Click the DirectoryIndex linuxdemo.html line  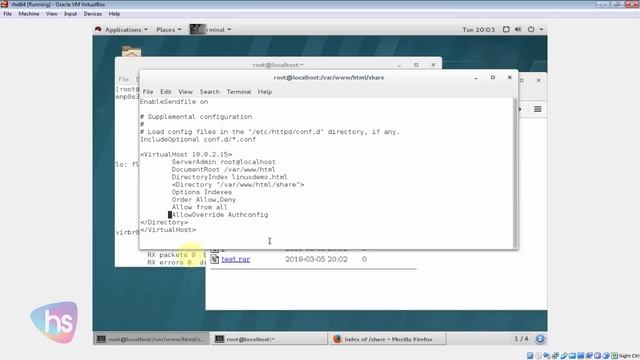coord(229,177)
